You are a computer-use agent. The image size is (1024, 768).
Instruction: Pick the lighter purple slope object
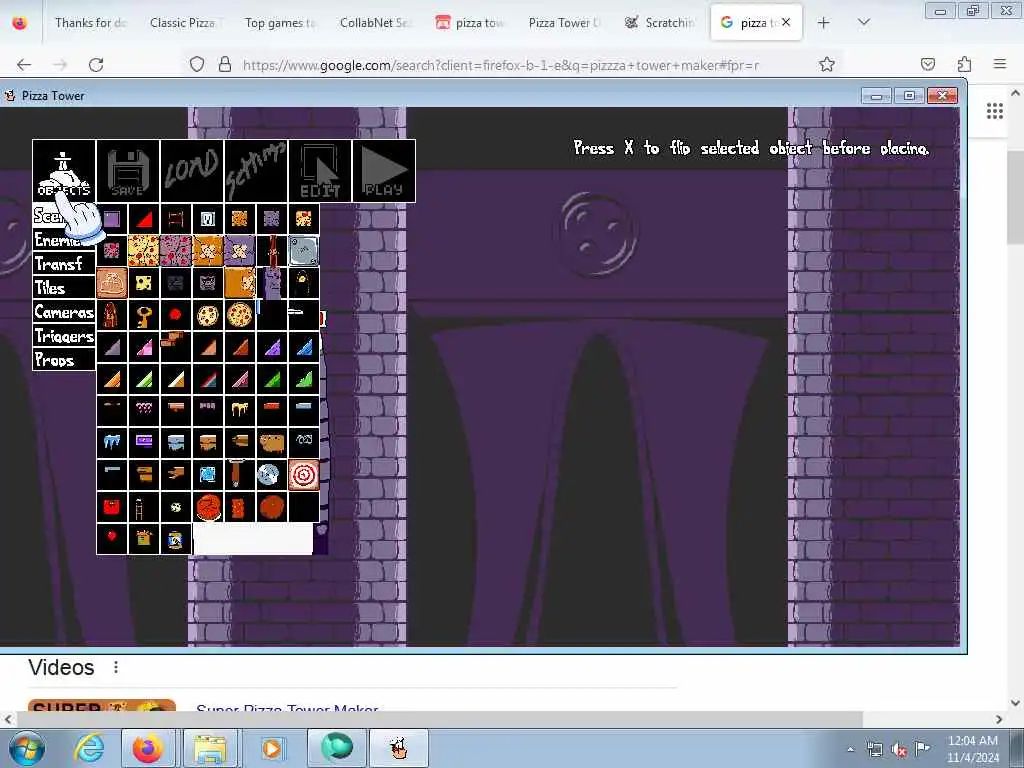(272, 347)
